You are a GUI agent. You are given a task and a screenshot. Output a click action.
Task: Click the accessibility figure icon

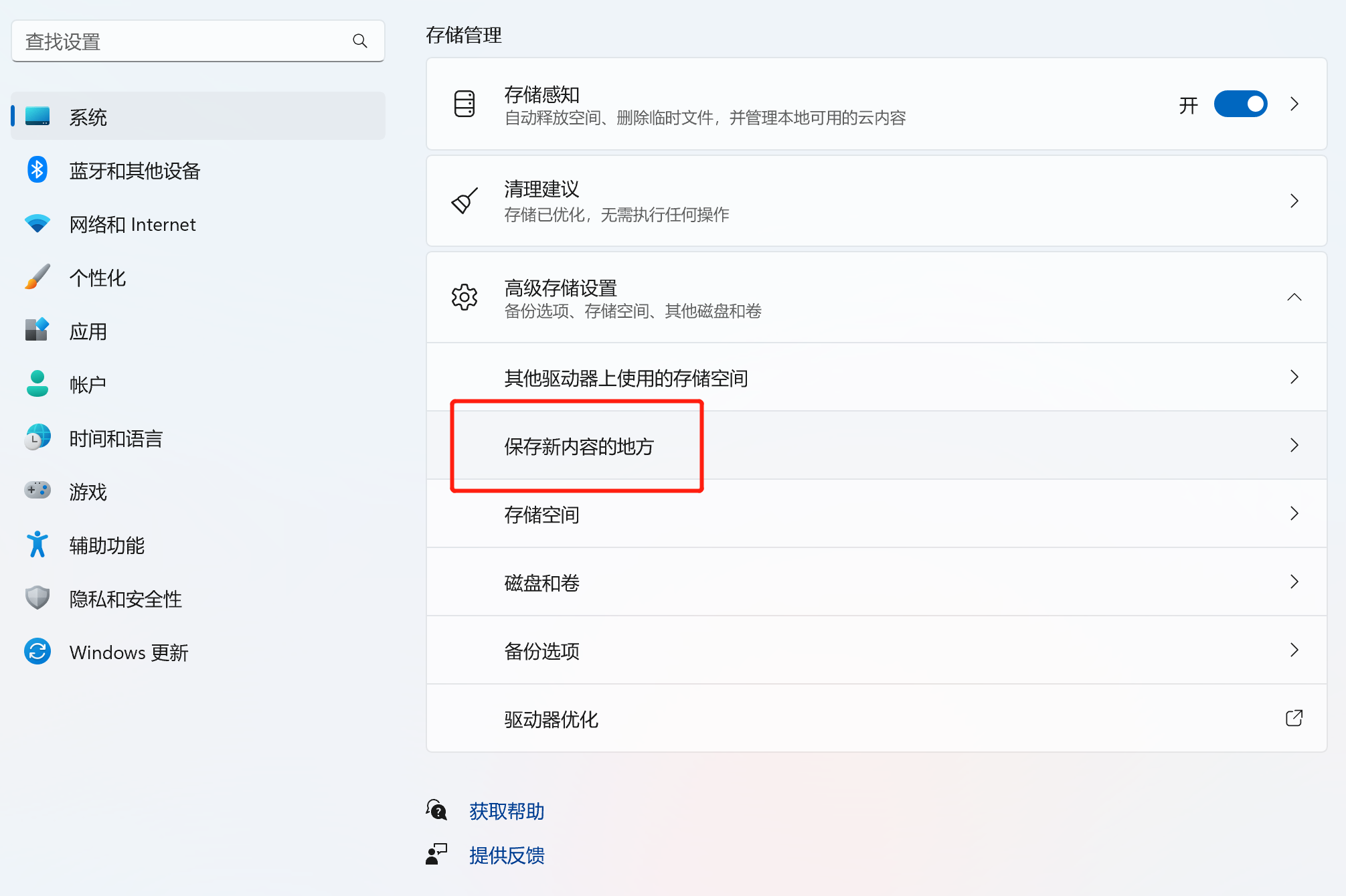[x=37, y=545]
